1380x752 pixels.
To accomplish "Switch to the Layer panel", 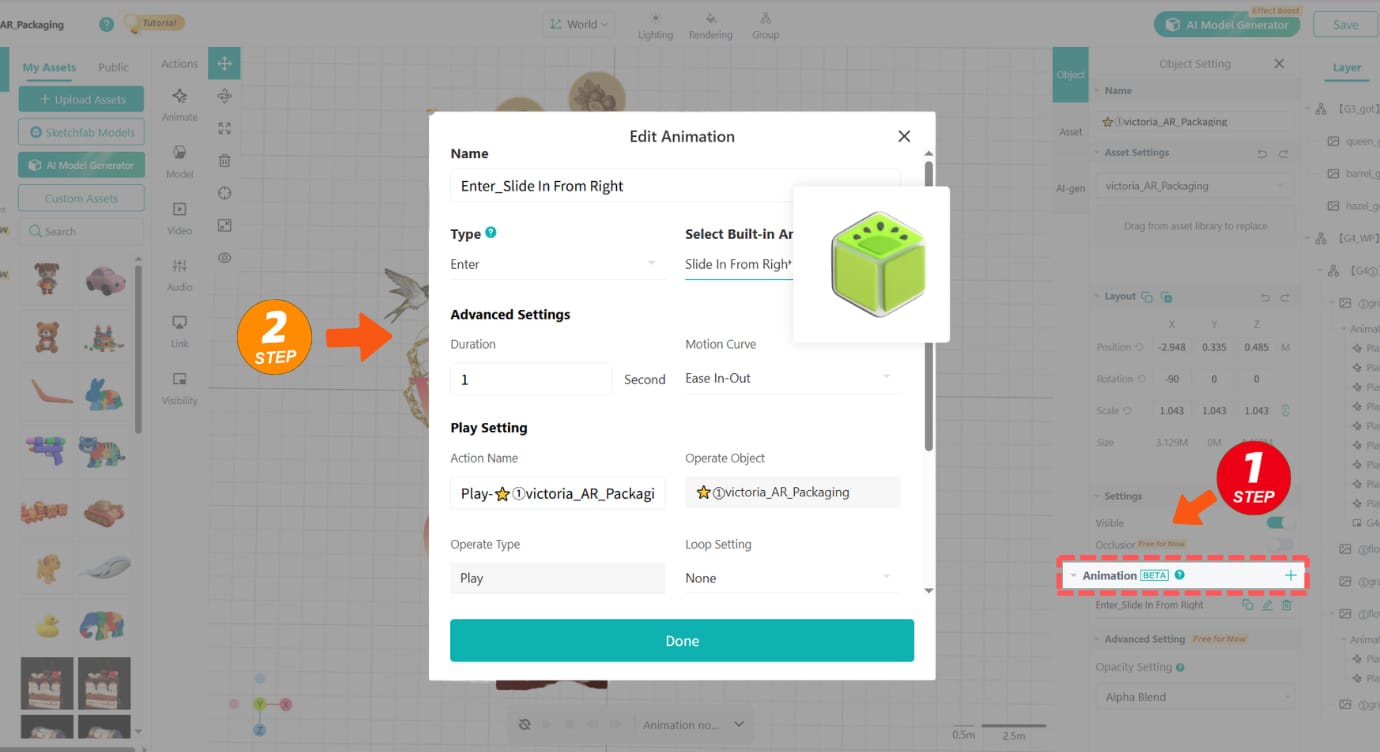I will click(1346, 68).
